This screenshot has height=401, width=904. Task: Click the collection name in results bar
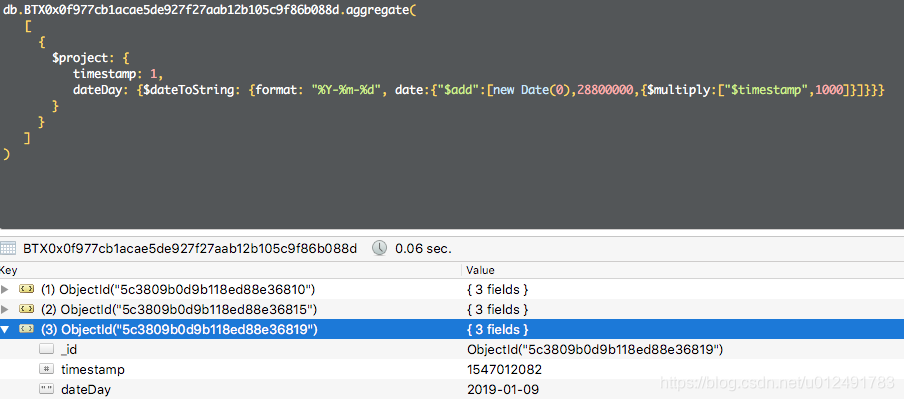[190, 248]
